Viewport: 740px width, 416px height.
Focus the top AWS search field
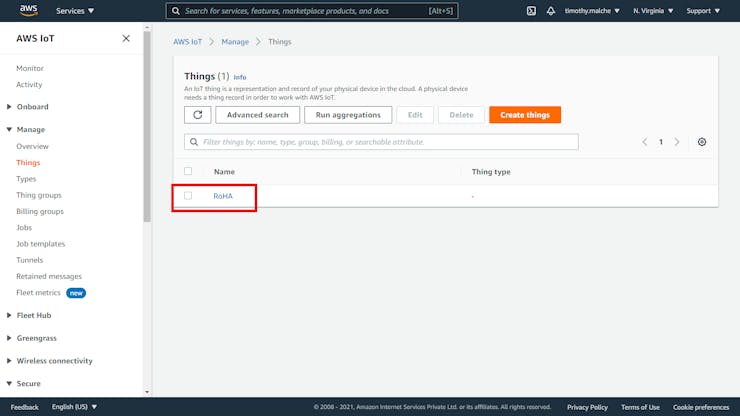(311, 11)
